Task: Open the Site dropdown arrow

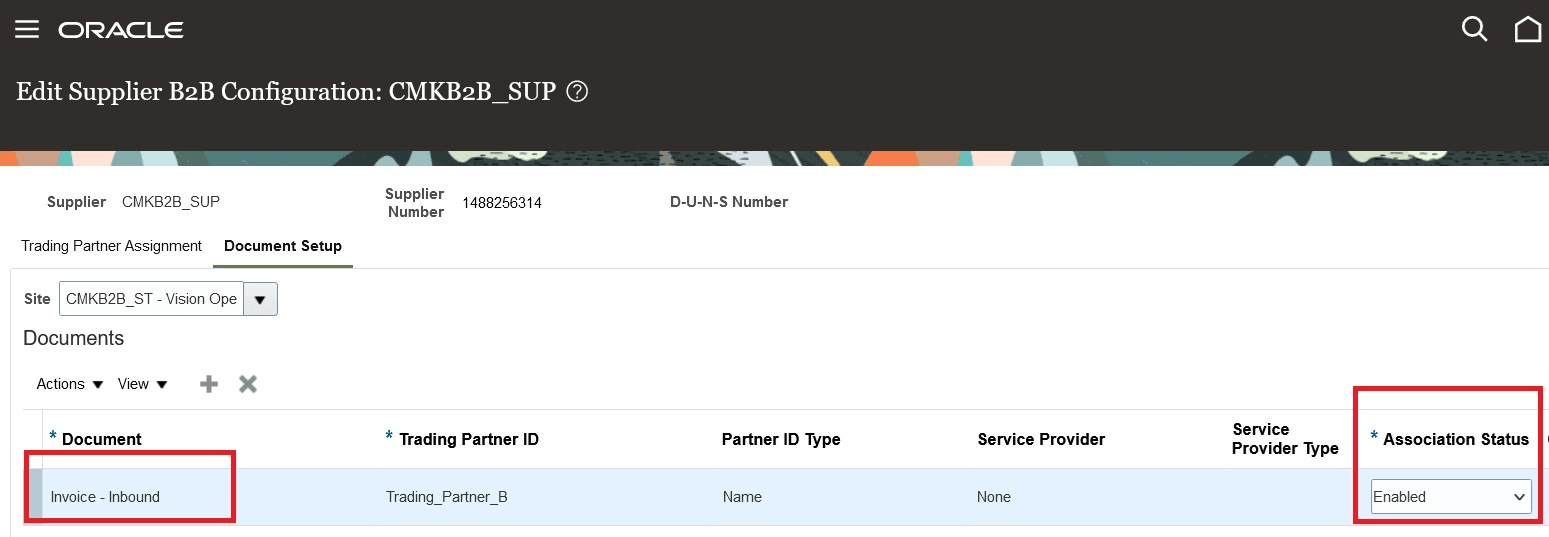Action: click(x=261, y=299)
